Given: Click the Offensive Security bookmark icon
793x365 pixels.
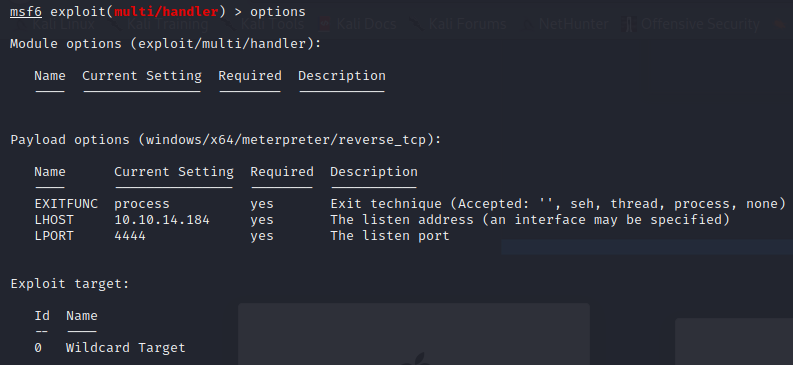Looking at the screenshot, I should tap(629, 24).
